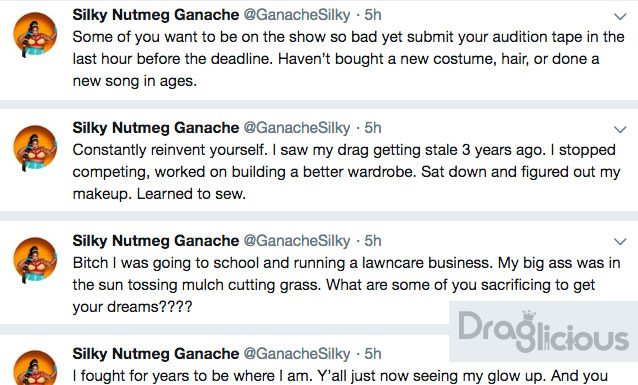
Task: Expand options chevron on lawncare business tweet
Action: pos(620,242)
